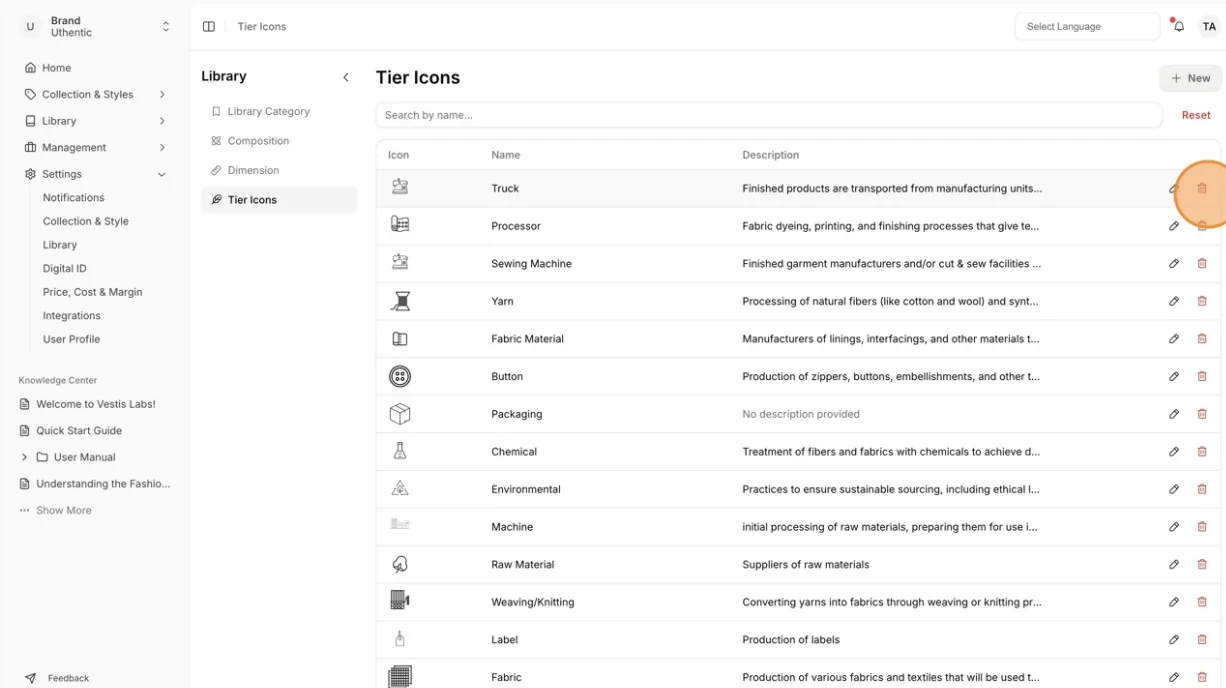
Task: Click the Packaging box icon
Action: tap(400, 414)
